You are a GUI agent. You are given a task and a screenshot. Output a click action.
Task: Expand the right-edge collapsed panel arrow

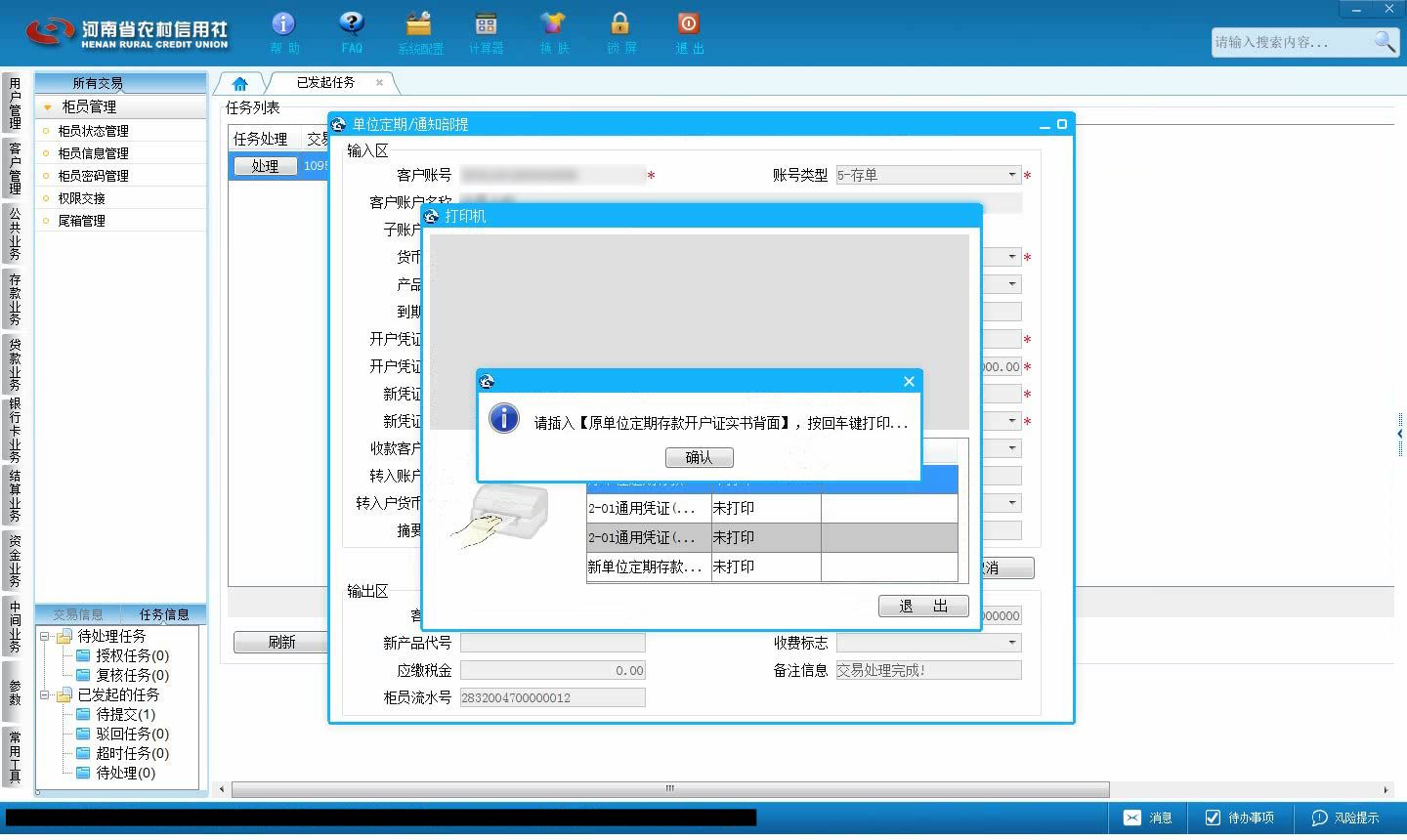pos(1400,433)
